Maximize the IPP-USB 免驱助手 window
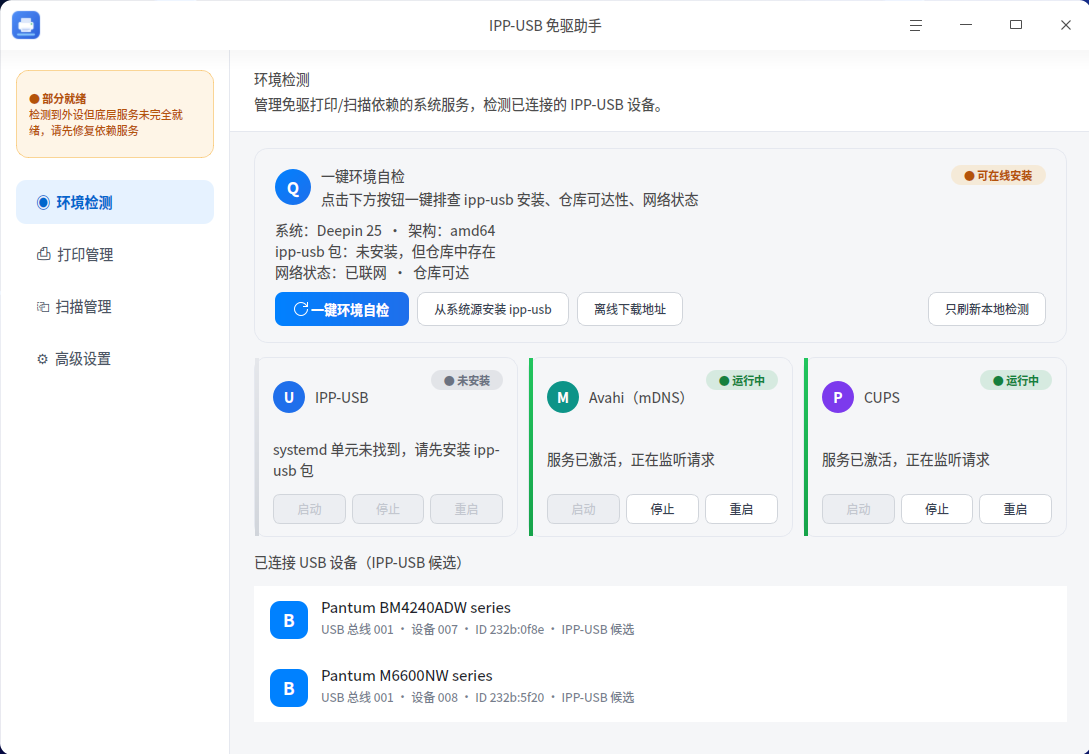1089x754 pixels. [1015, 26]
